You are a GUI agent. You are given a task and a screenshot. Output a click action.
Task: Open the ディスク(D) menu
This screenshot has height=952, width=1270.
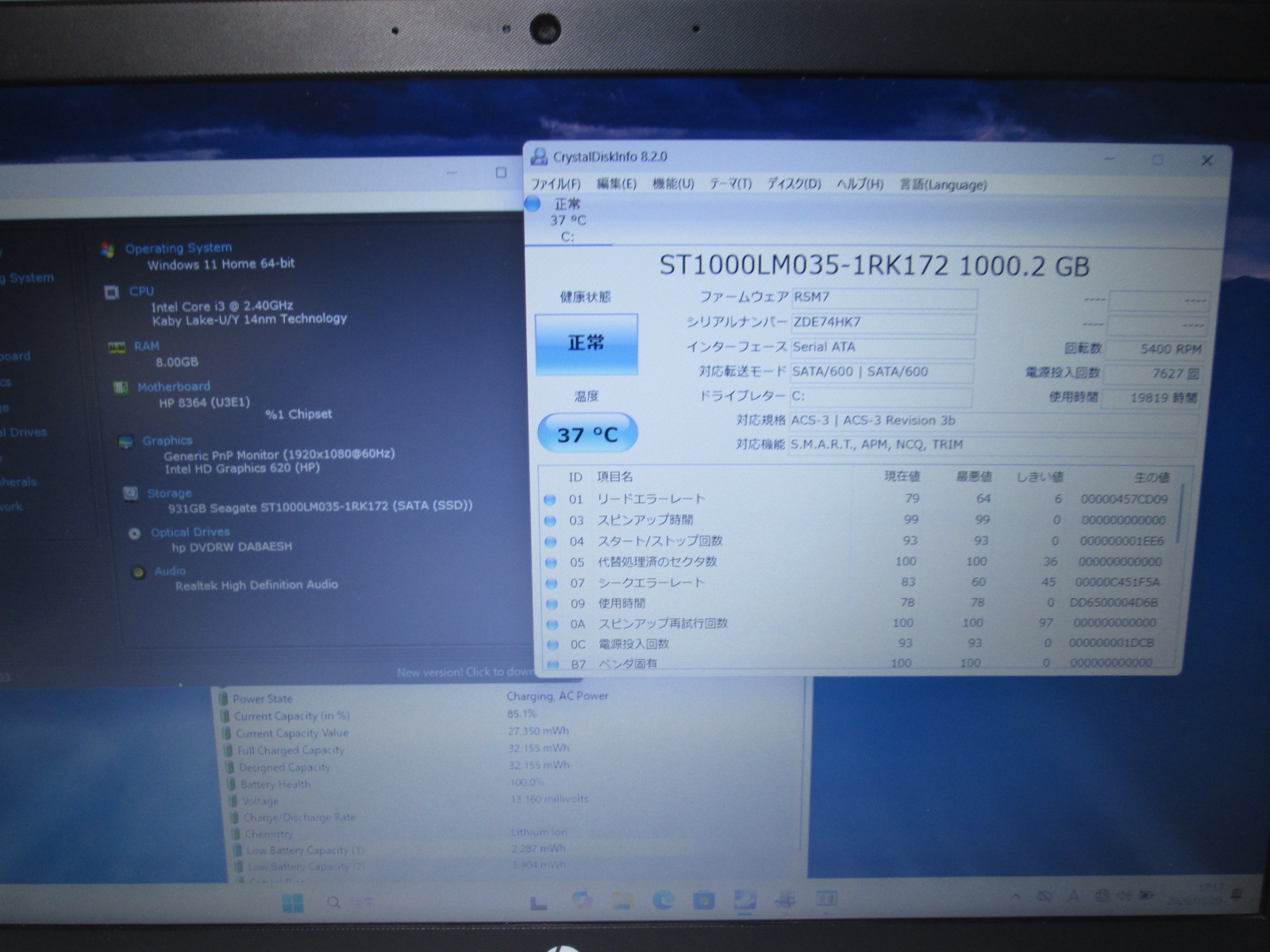[793, 184]
